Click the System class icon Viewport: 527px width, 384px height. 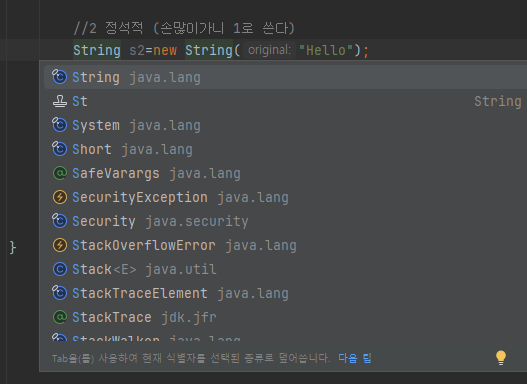coord(59,125)
